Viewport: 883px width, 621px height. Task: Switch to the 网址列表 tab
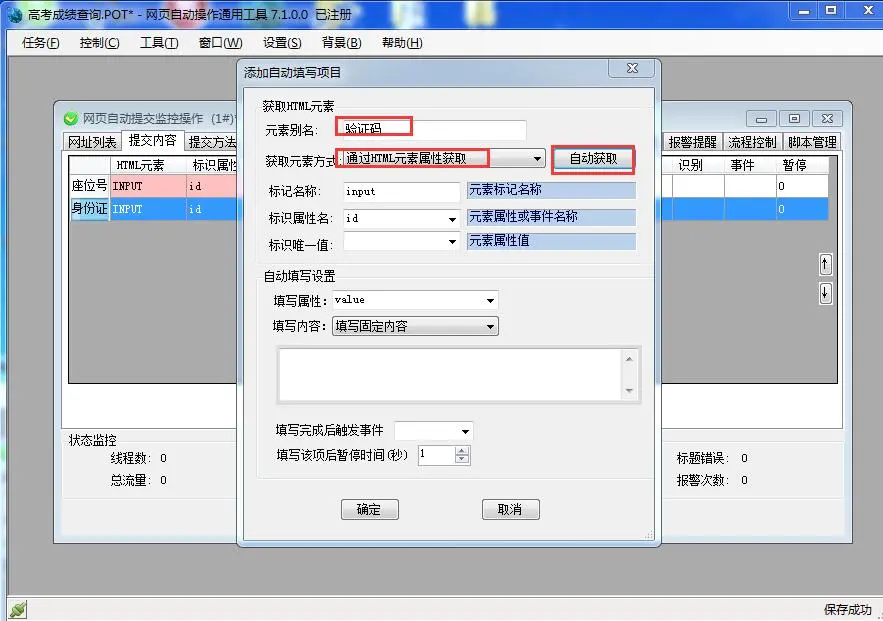(x=91, y=142)
